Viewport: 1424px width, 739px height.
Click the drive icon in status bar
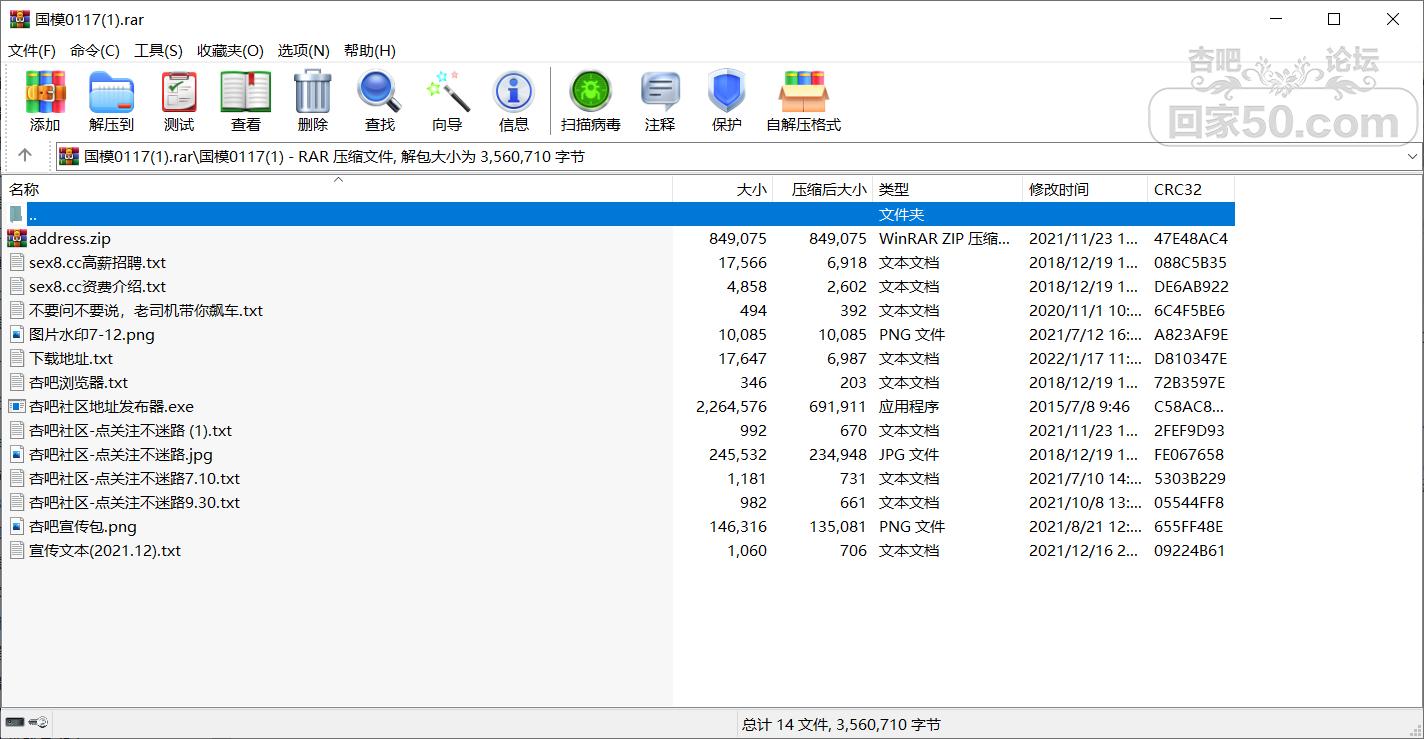15,722
